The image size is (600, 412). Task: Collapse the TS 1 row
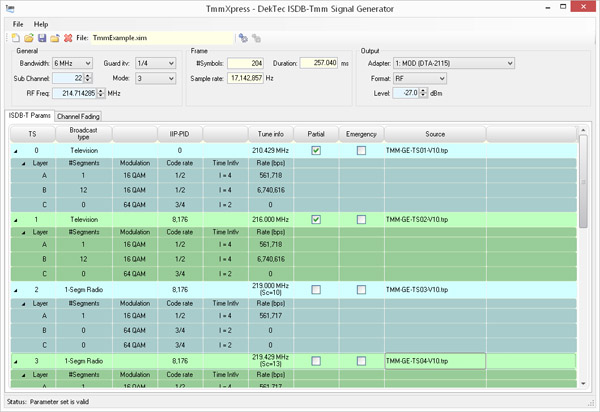(16, 220)
